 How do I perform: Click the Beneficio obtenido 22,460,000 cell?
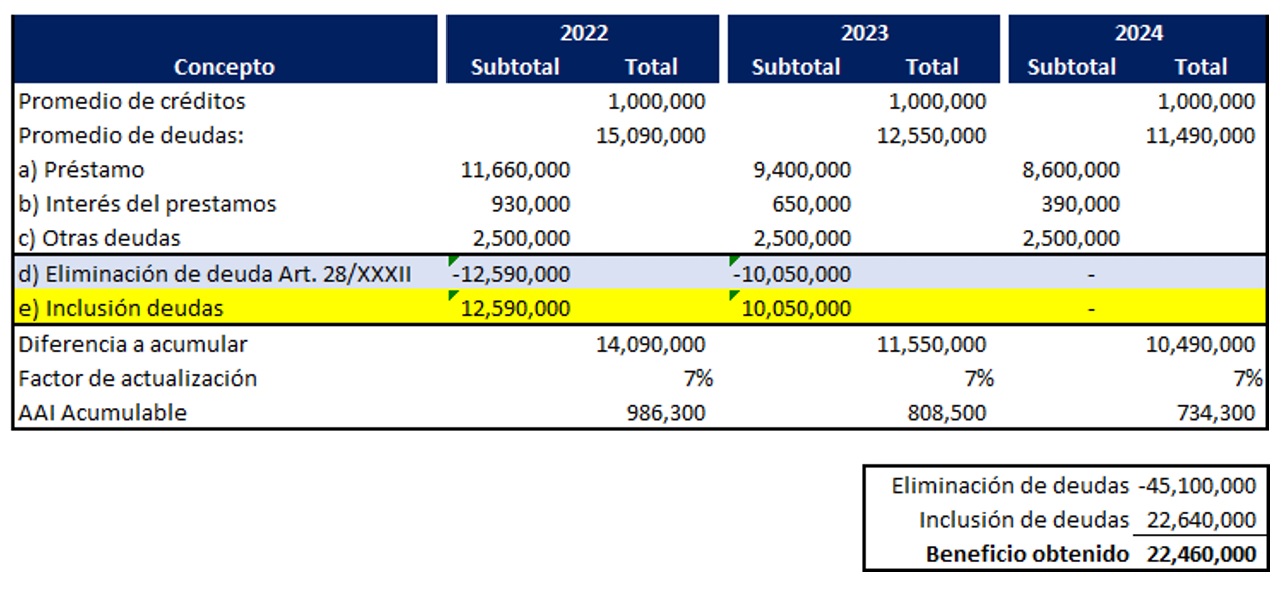tap(1197, 553)
